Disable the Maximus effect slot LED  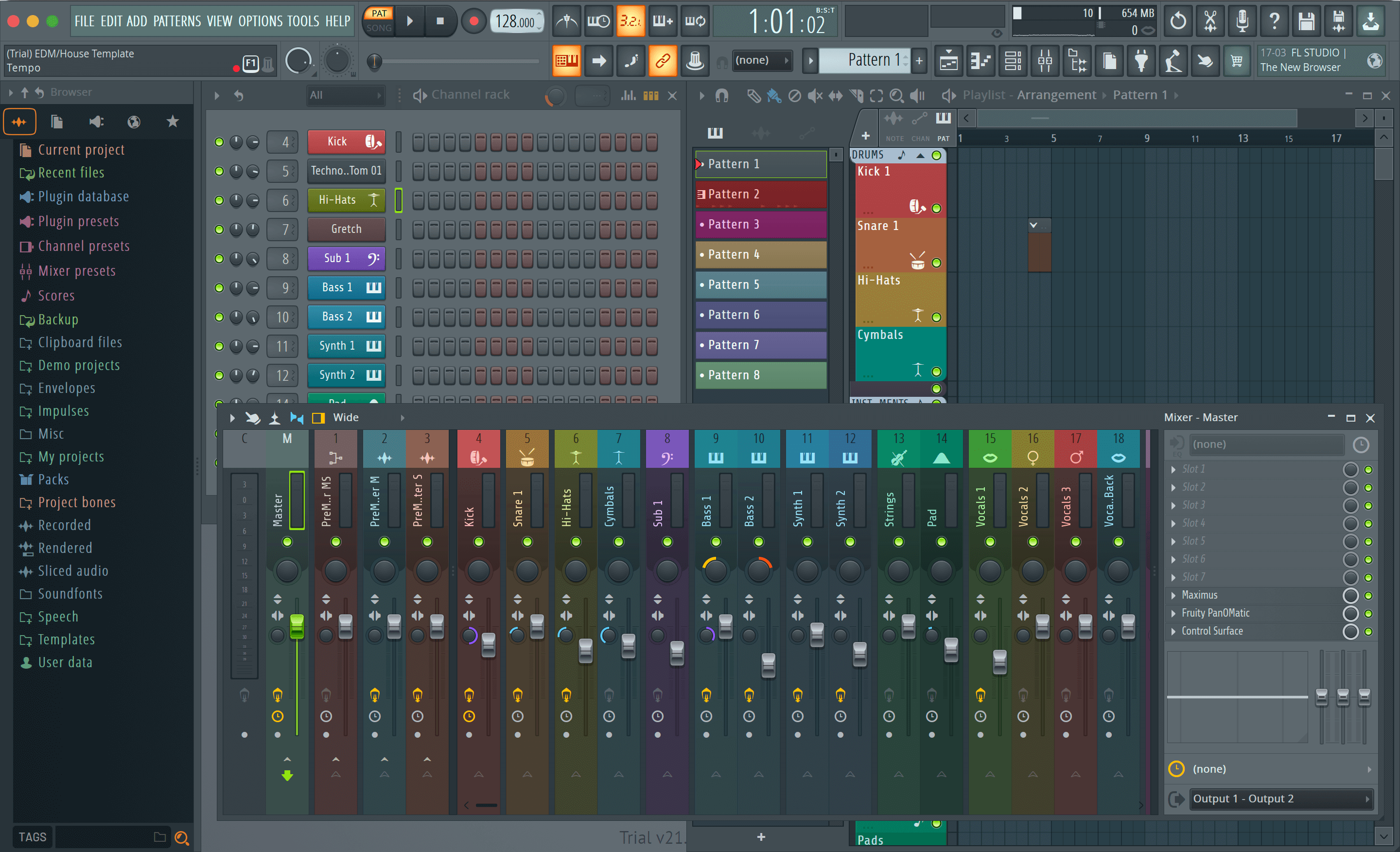pos(1369,596)
